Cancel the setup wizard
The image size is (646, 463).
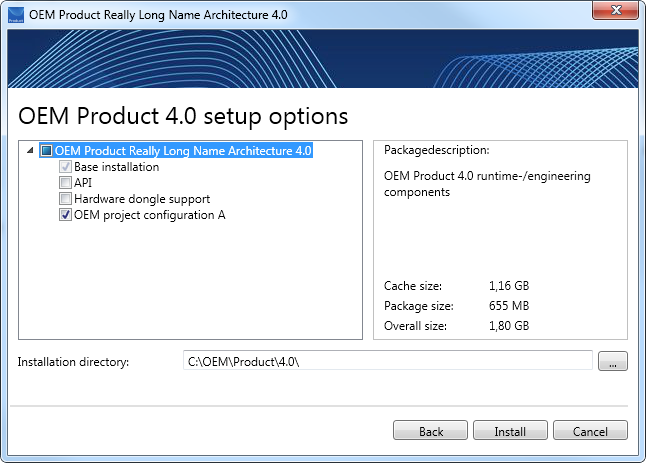coord(590,430)
